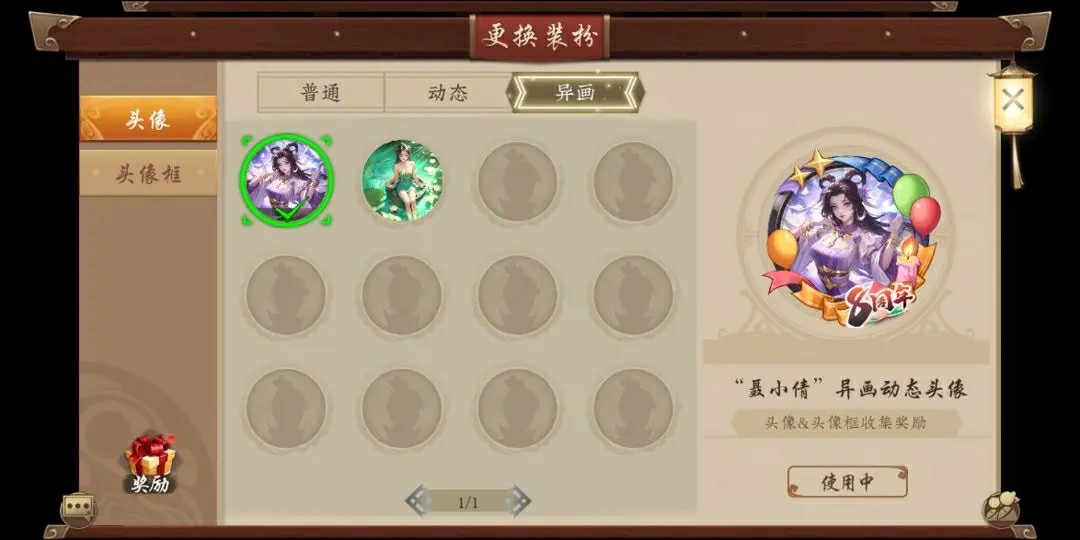Select the purple-dressed 聂小倩 avatar with checkmark
Screen dimensions: 1080x540
[x=286, y=180]
